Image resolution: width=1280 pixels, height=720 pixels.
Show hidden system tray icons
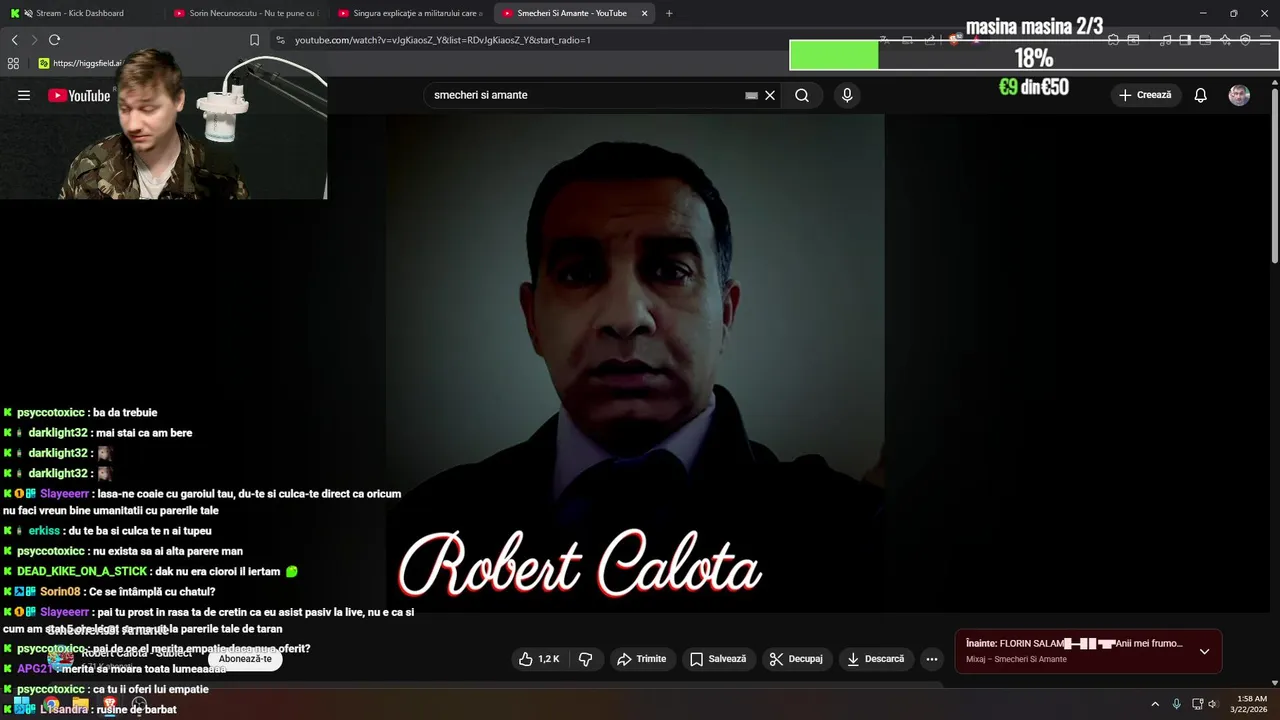[1155, 704]
